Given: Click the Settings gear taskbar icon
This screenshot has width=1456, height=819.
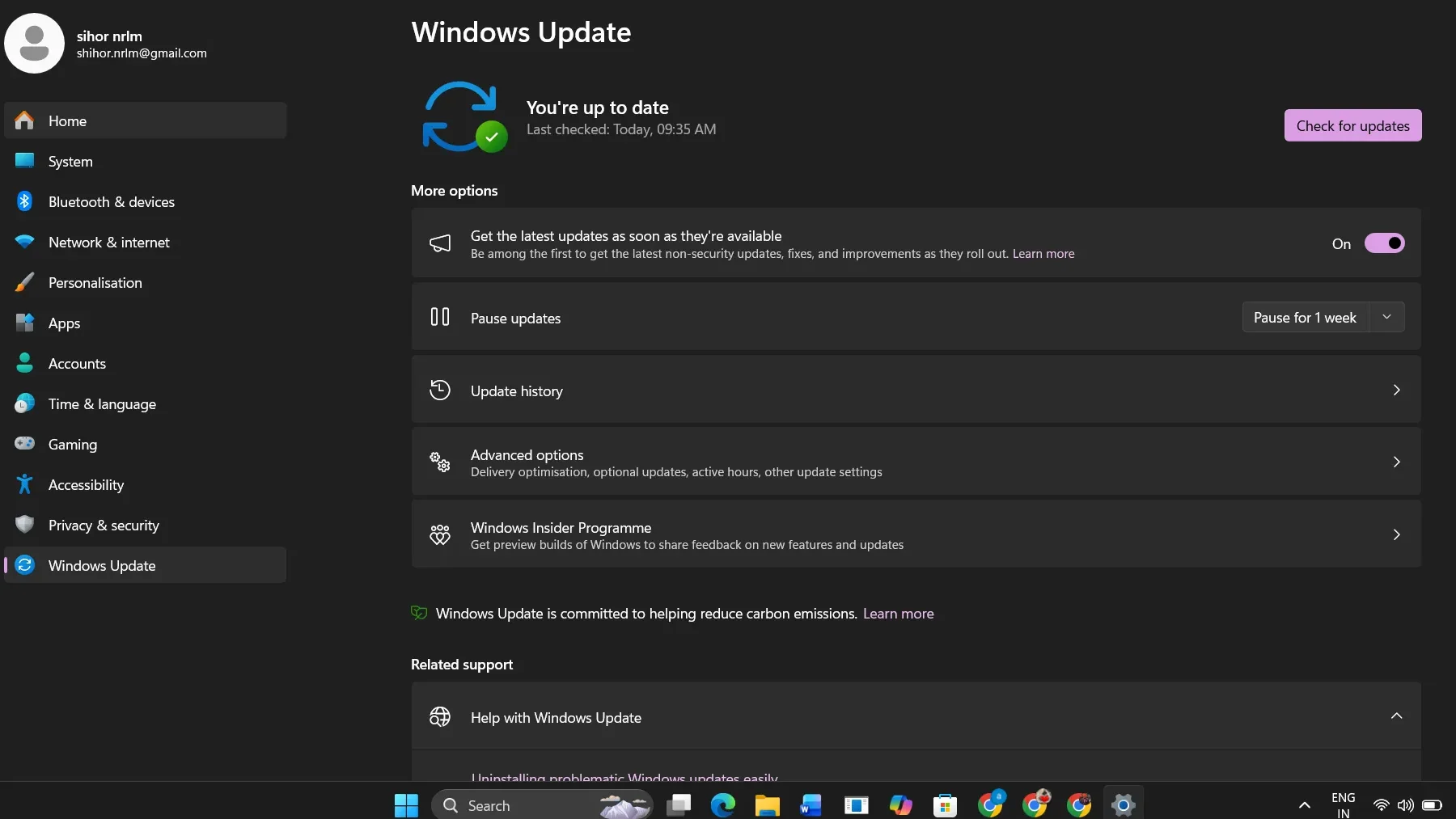Looking at the screenshot, I should coord(1123,805).
